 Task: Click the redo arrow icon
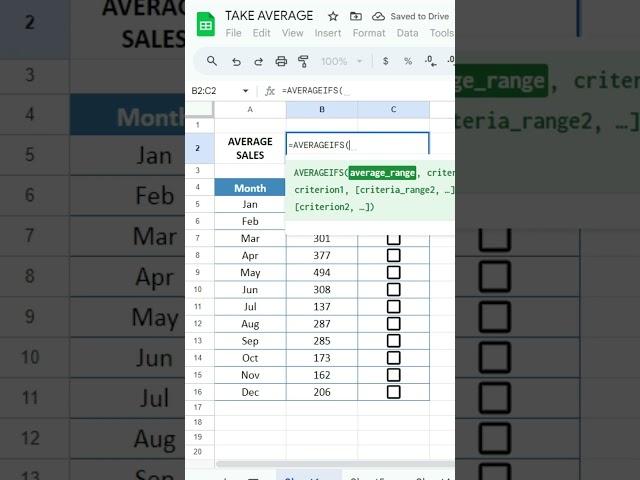coord(258,62)
